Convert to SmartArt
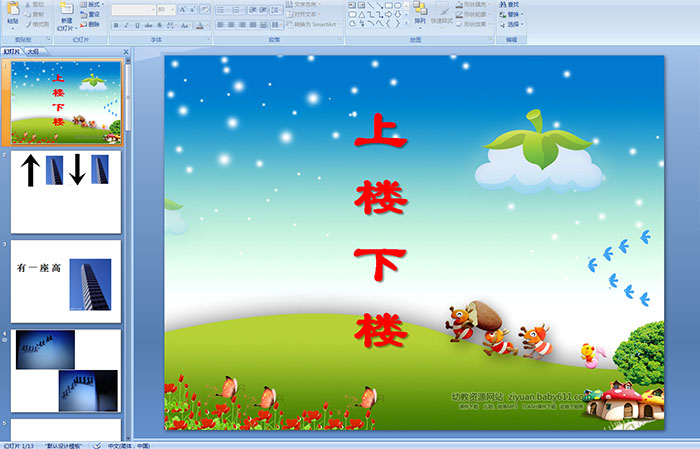Screen dimensions: 700x449 (313, 24)
